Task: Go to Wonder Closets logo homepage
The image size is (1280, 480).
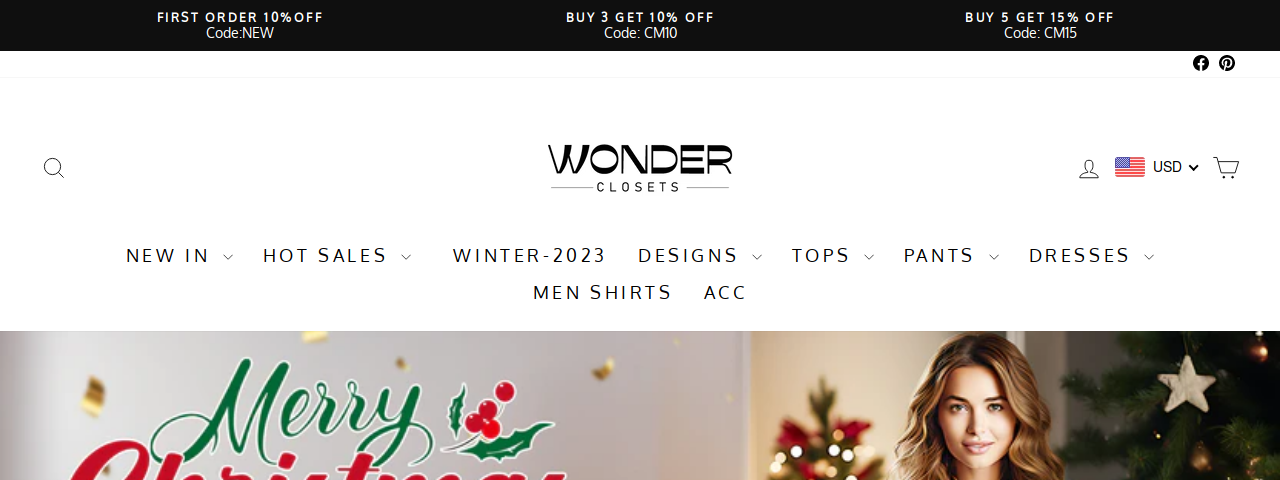Action: coord(640,168)
